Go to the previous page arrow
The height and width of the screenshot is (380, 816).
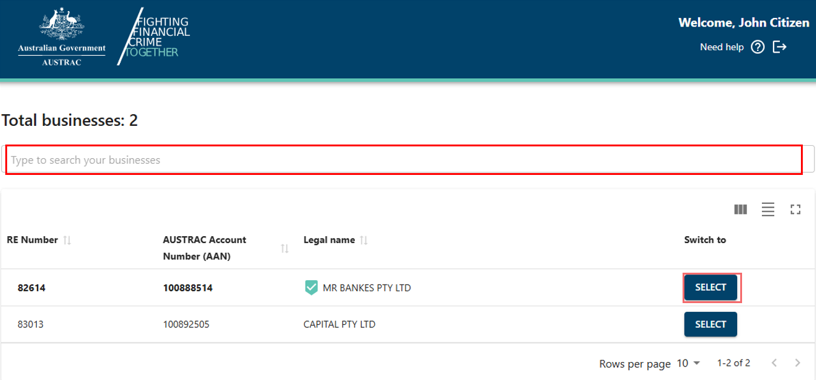(x=774, y=363)
